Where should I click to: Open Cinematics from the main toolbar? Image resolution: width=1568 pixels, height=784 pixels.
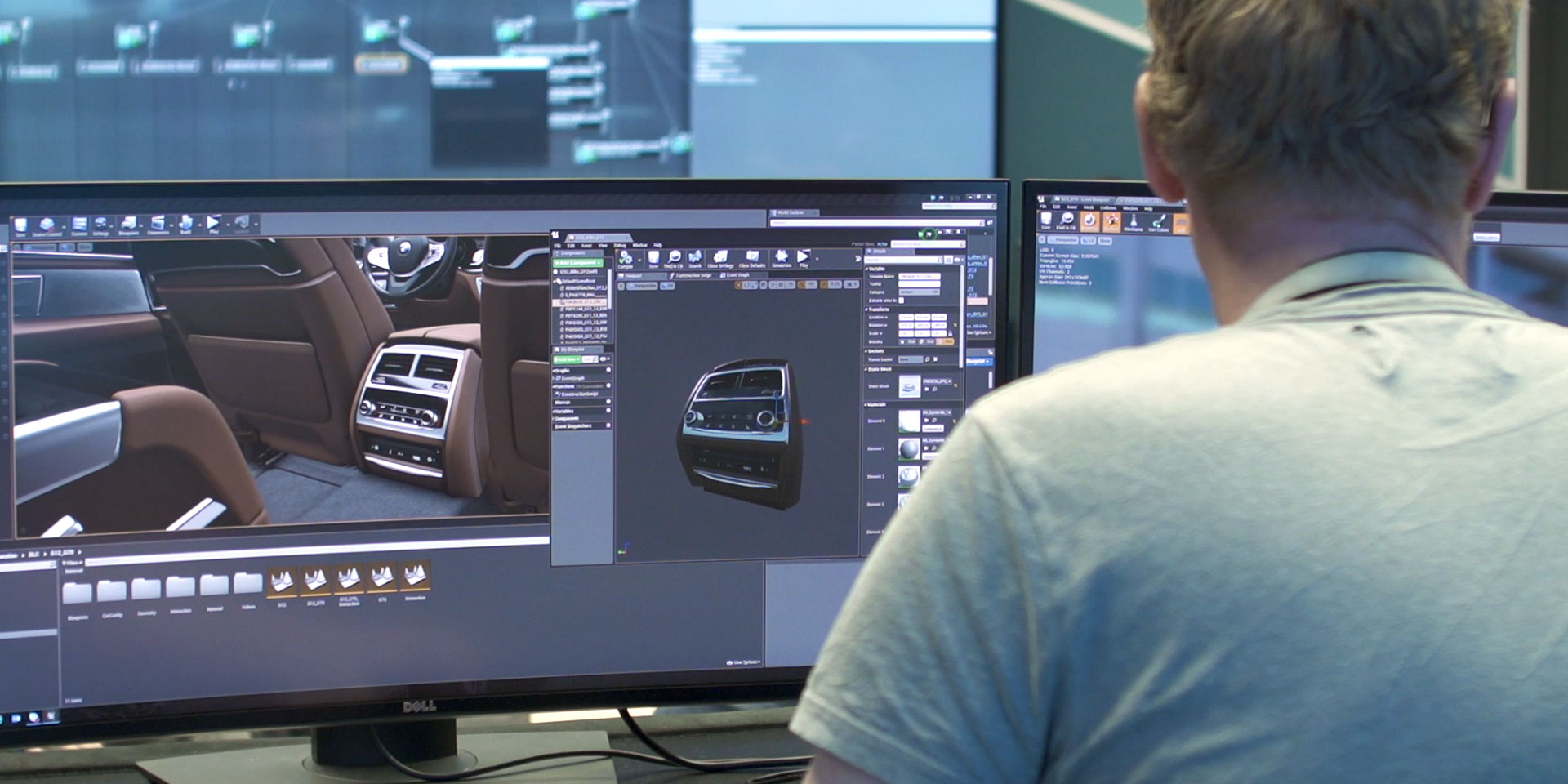pyautogui.click(x=158, y=225)
